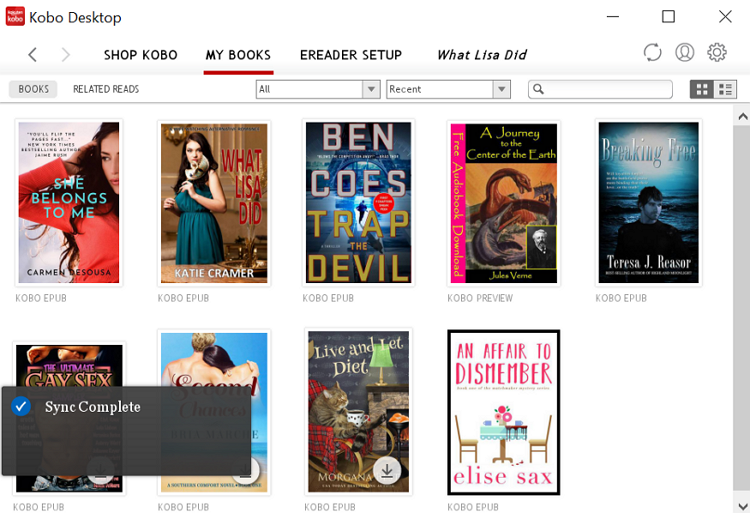
Task: Open Journey to the Center of the Earth
Action: pos(504,203)
